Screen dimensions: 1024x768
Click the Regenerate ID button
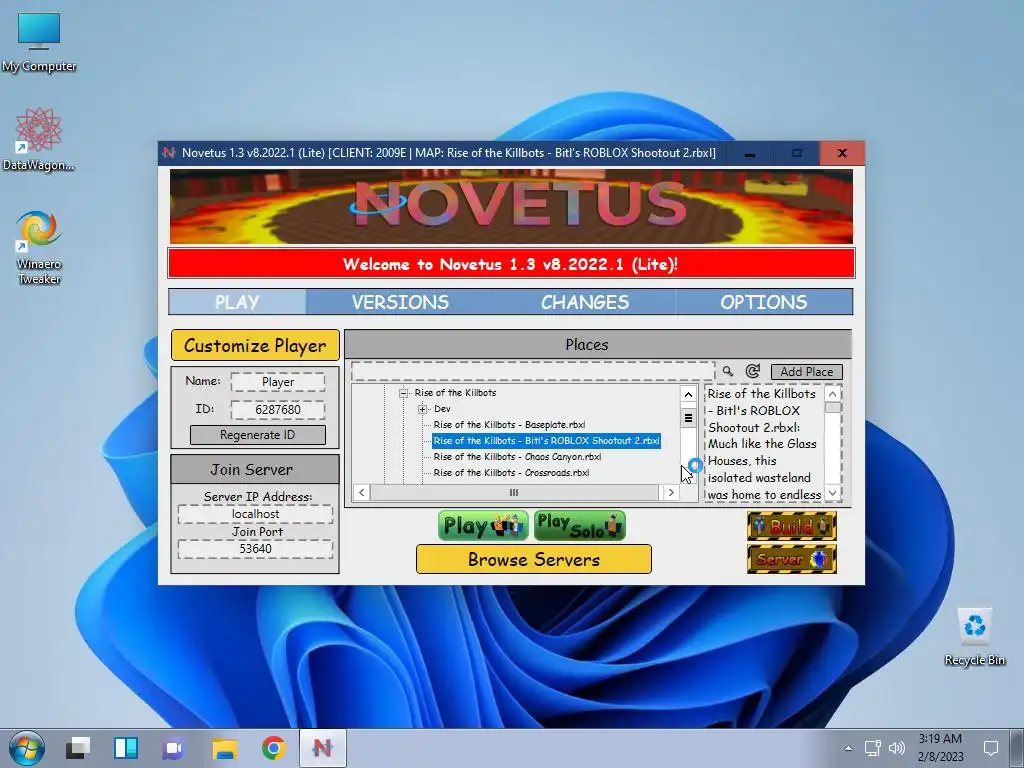point(257,435)
